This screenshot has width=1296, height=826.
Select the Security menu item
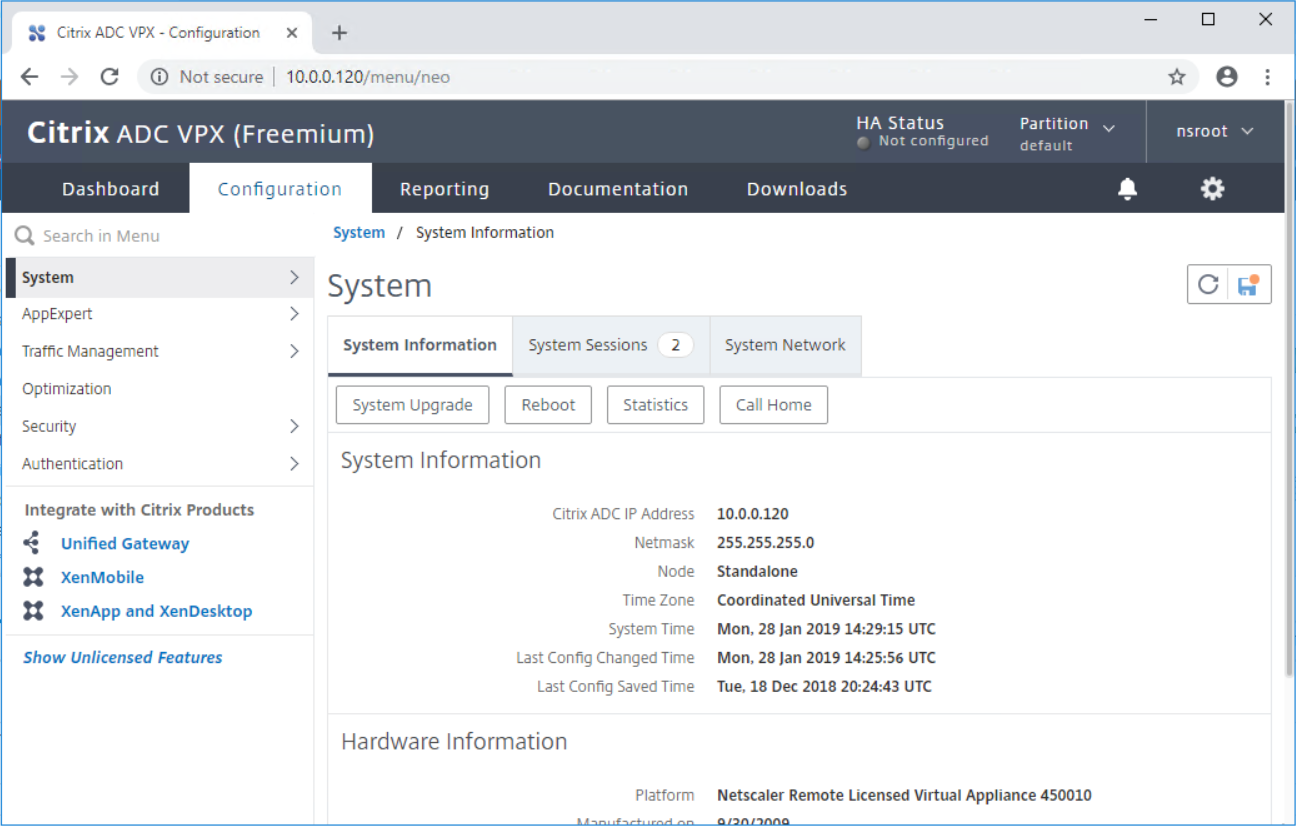160,426
